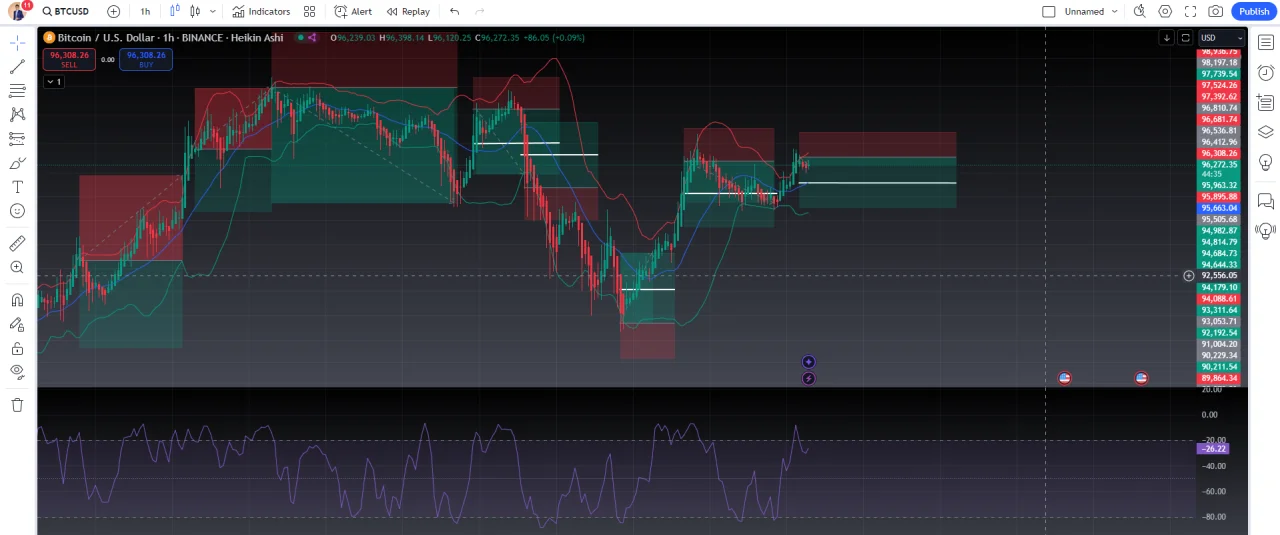
Task: Open the quick search icon
Action: (1140, 12)
